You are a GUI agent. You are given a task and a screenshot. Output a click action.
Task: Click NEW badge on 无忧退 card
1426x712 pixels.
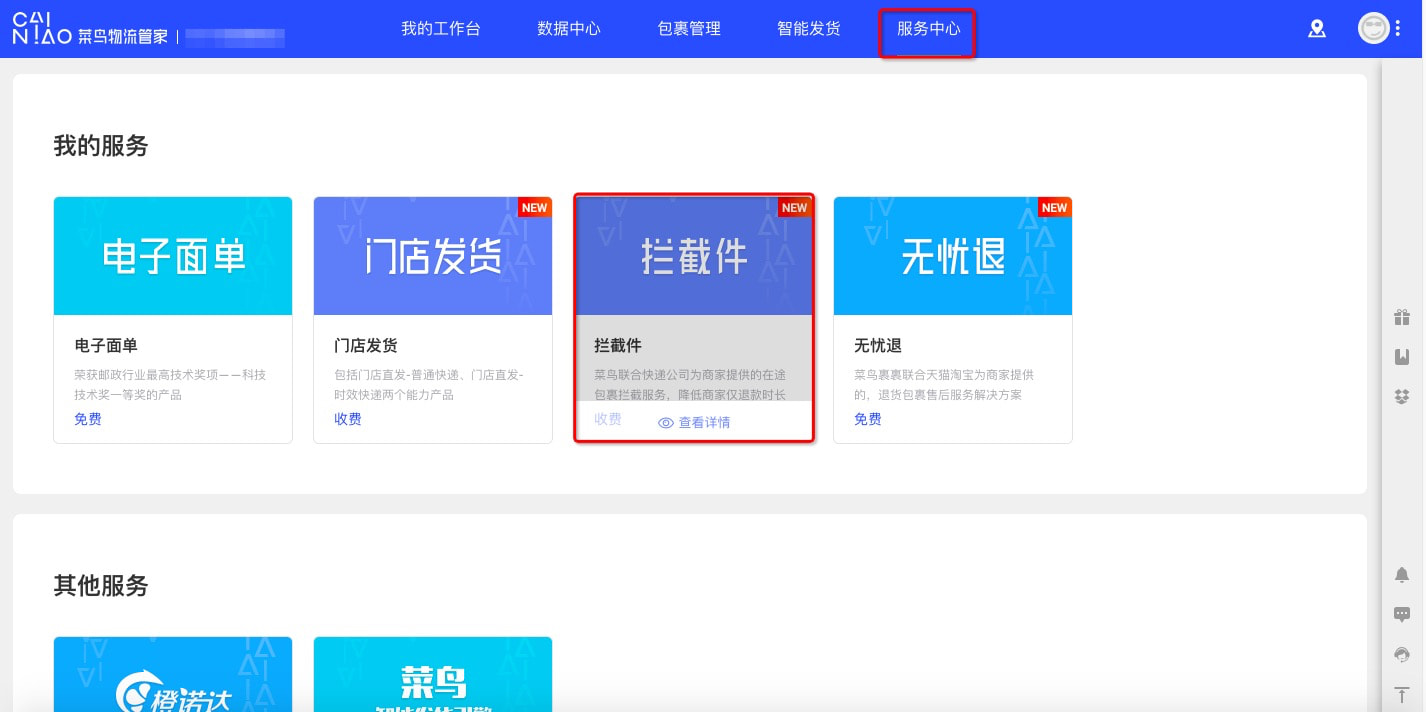tap(1055, 207)
